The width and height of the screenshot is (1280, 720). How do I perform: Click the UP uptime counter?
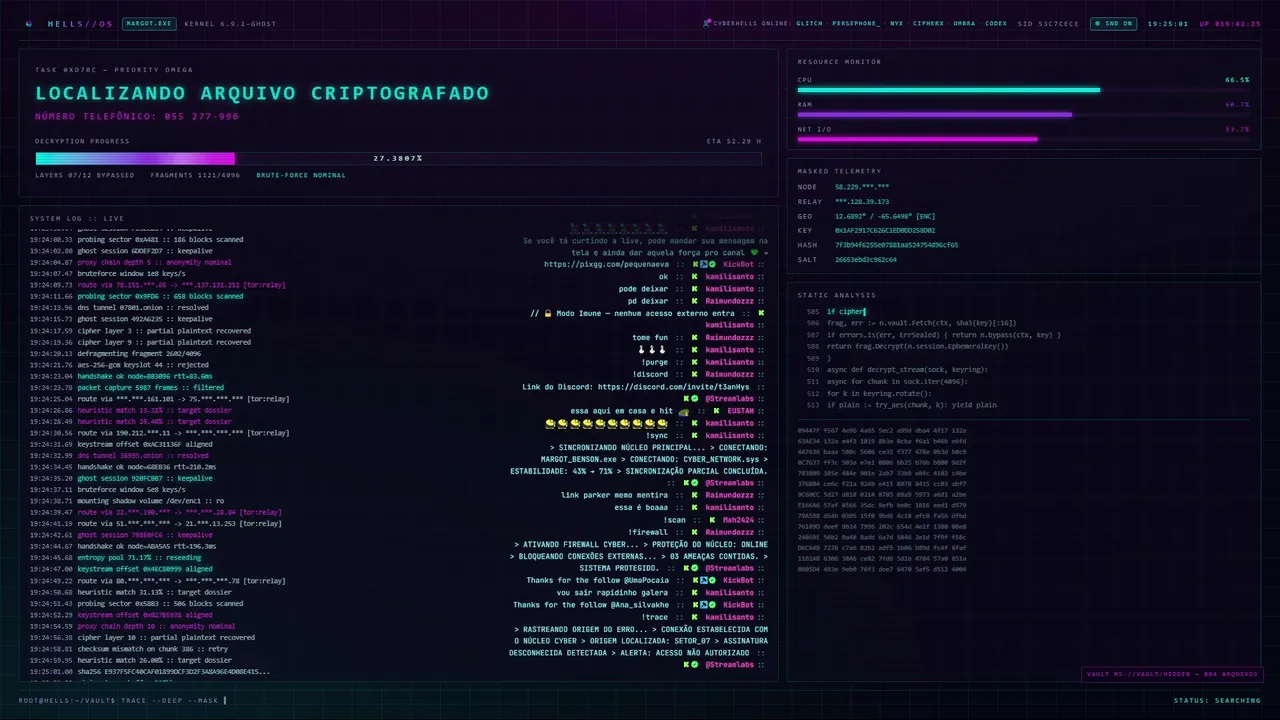point(1230,23)
